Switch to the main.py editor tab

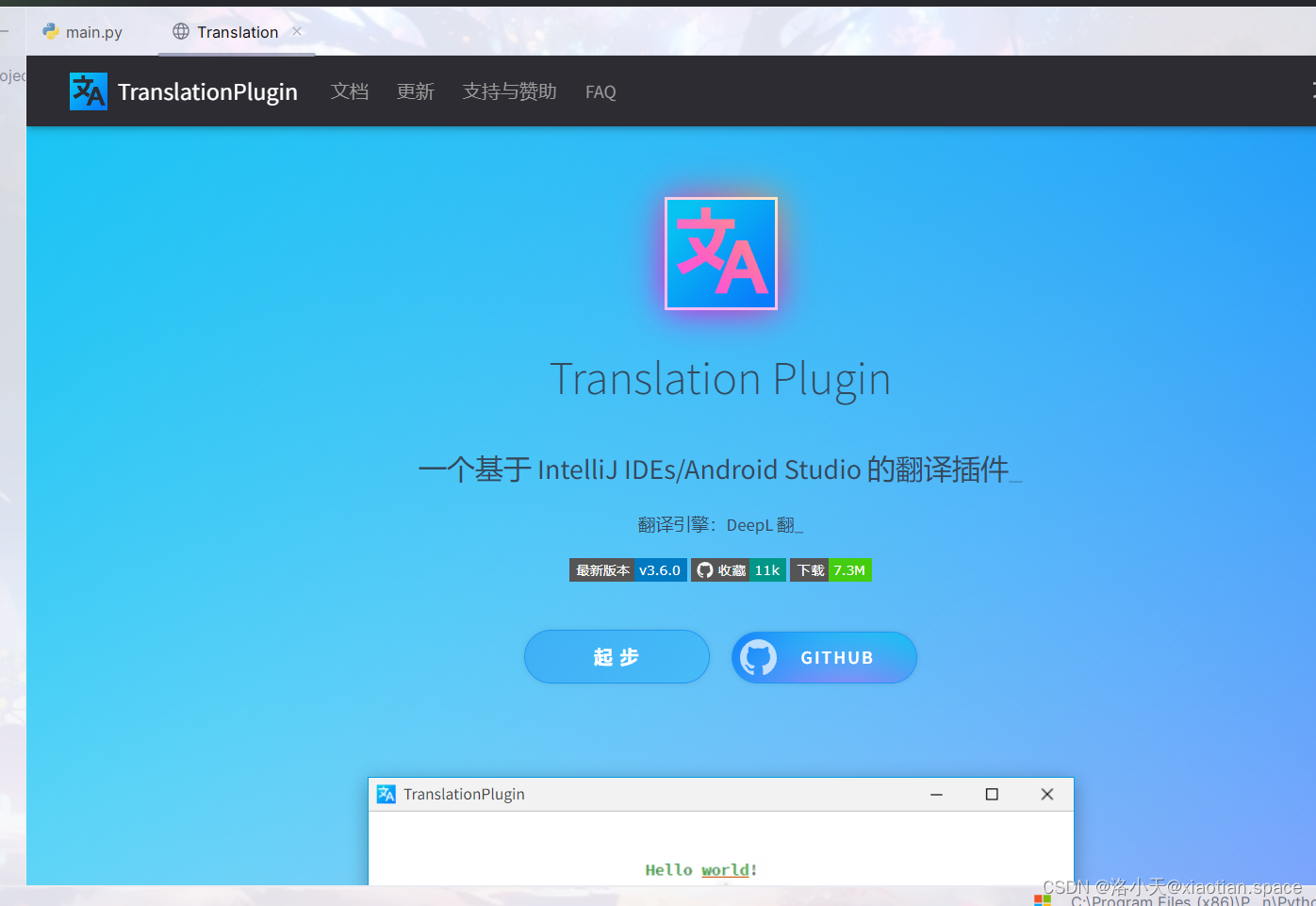pyautogui.click(x=83, y=32)
